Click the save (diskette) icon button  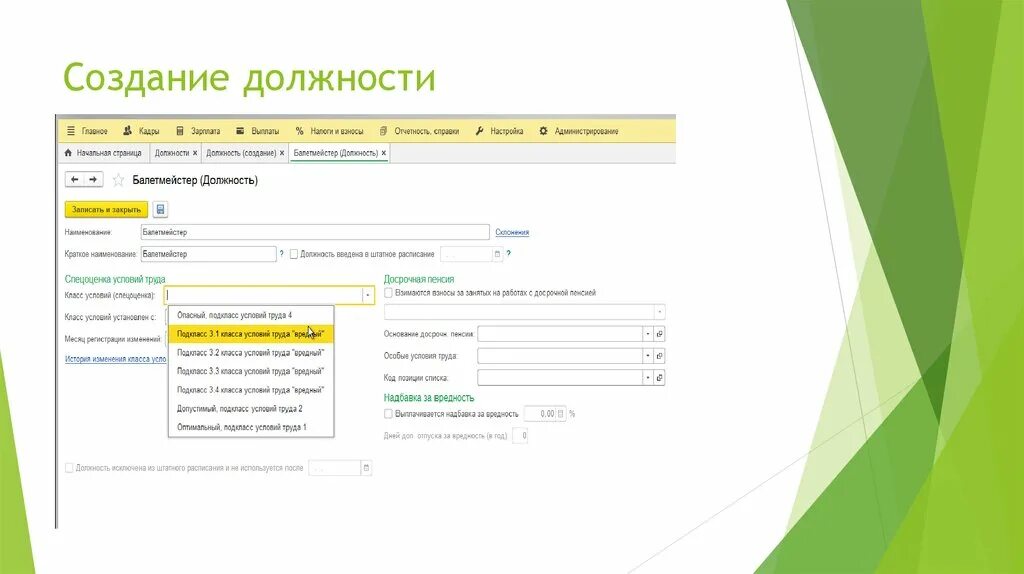[x=160, y=210]
